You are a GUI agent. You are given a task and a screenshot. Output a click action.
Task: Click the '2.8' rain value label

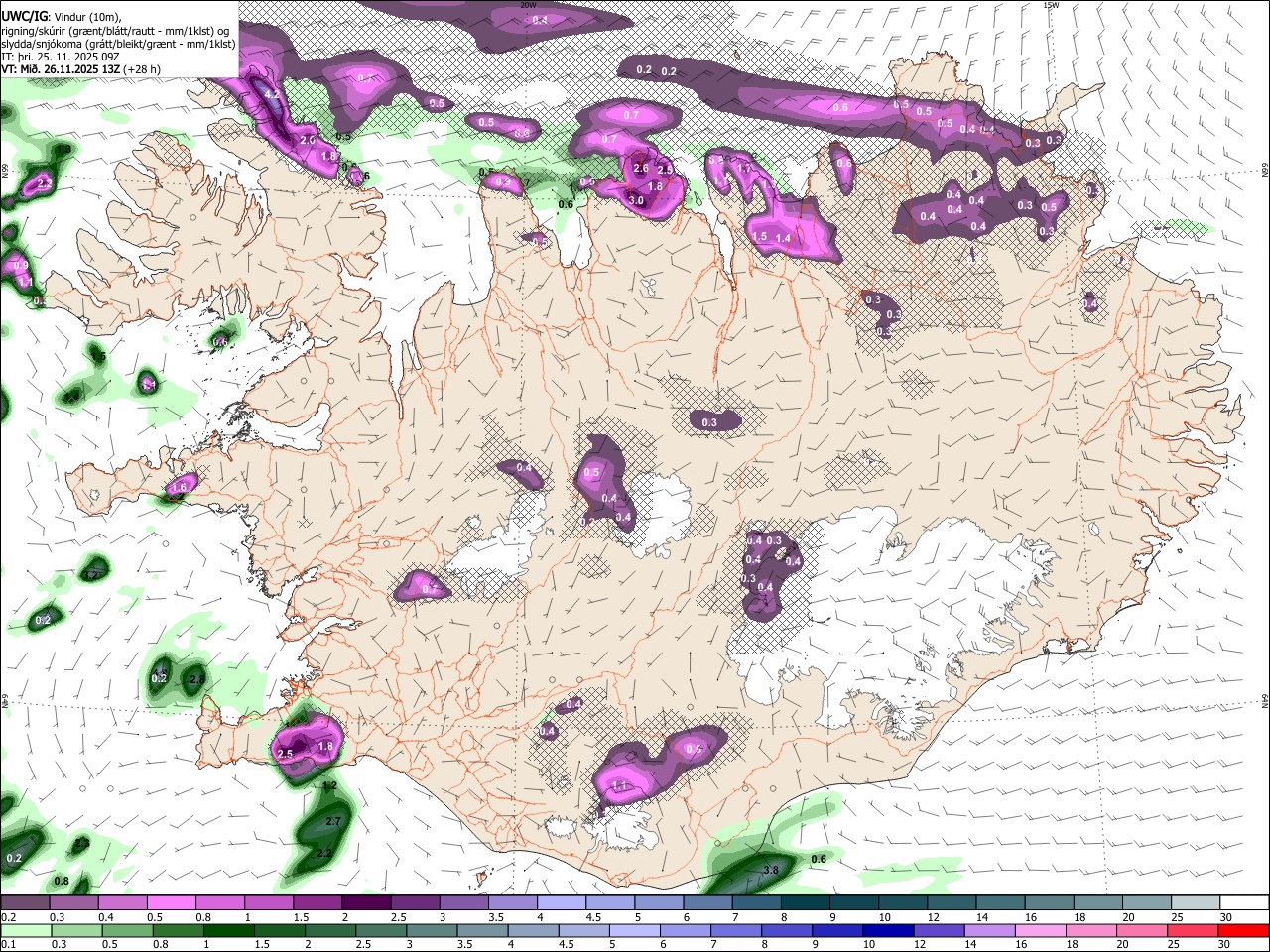tap(197, 679)
